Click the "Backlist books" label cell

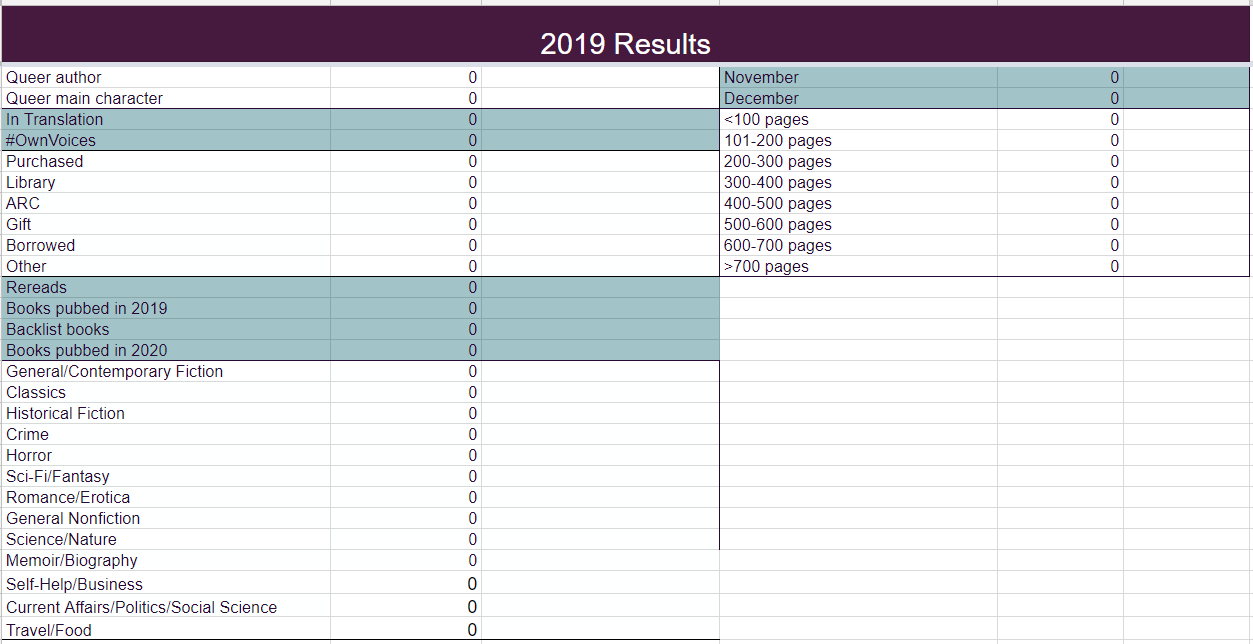tap(166, 329)
